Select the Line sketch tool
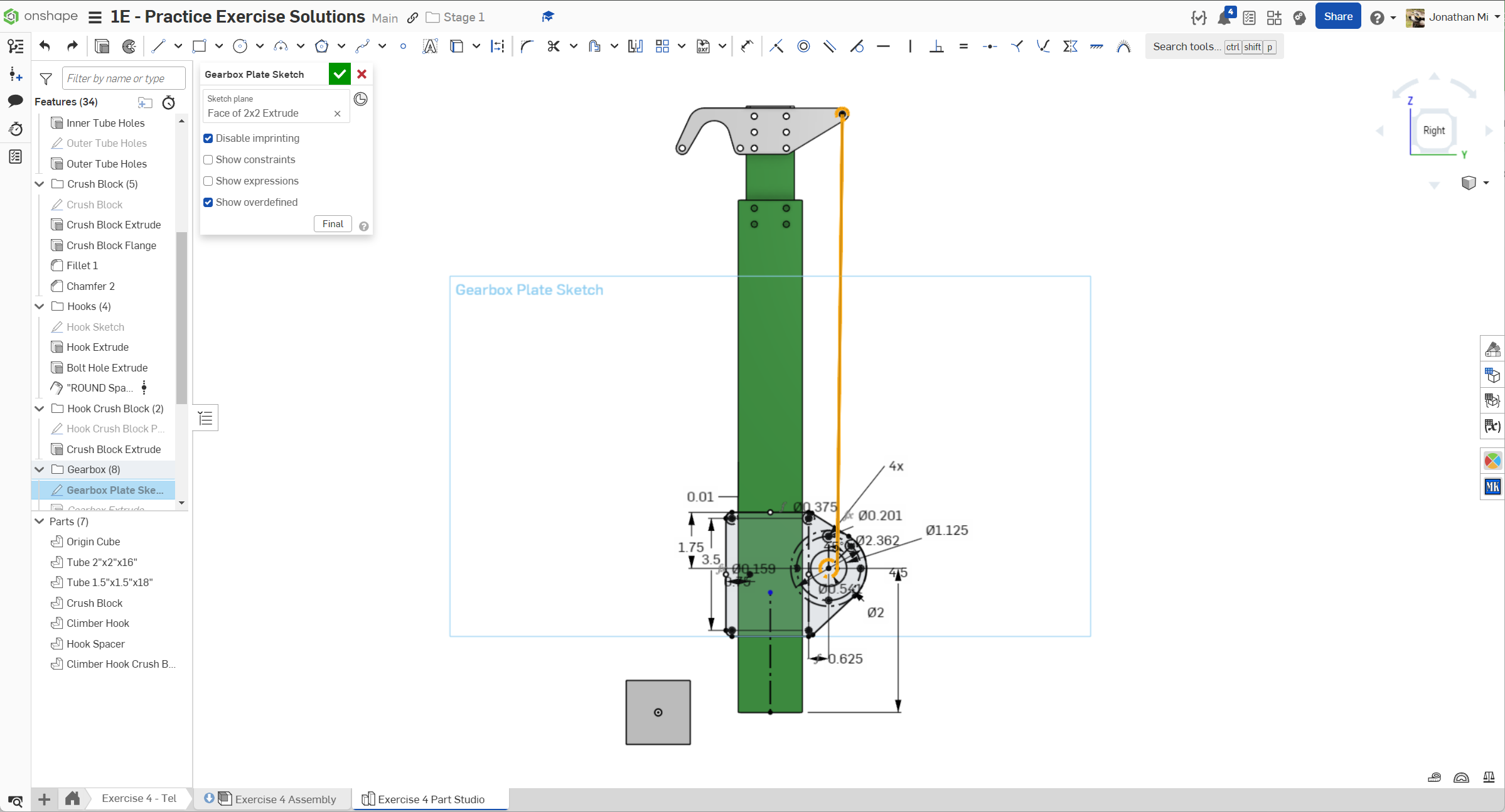The width and height of the screenshot is (1505, 812). 158,46
